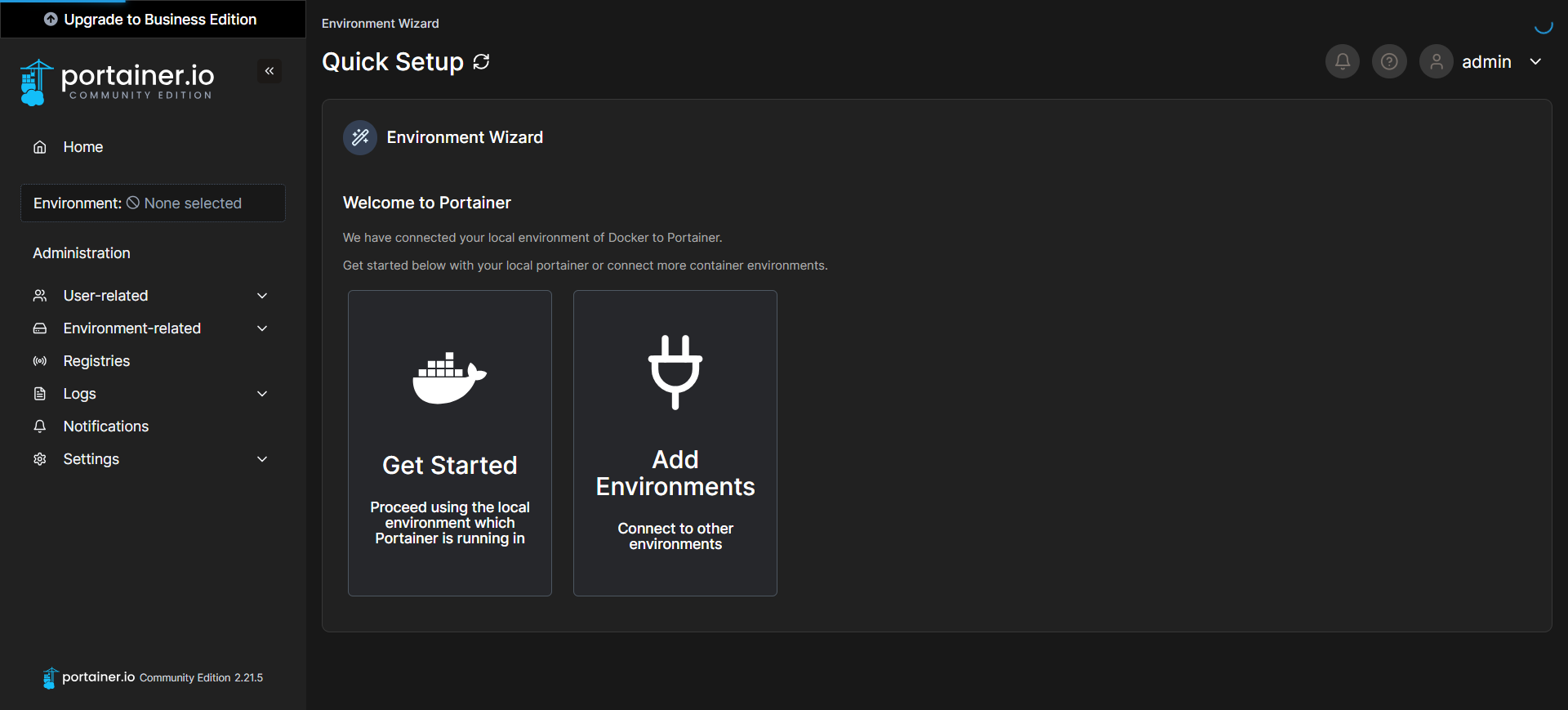Click 'We have connected your local environment' text
The width and height of the screenshot is (1568, 710).
tap(532, 238)
